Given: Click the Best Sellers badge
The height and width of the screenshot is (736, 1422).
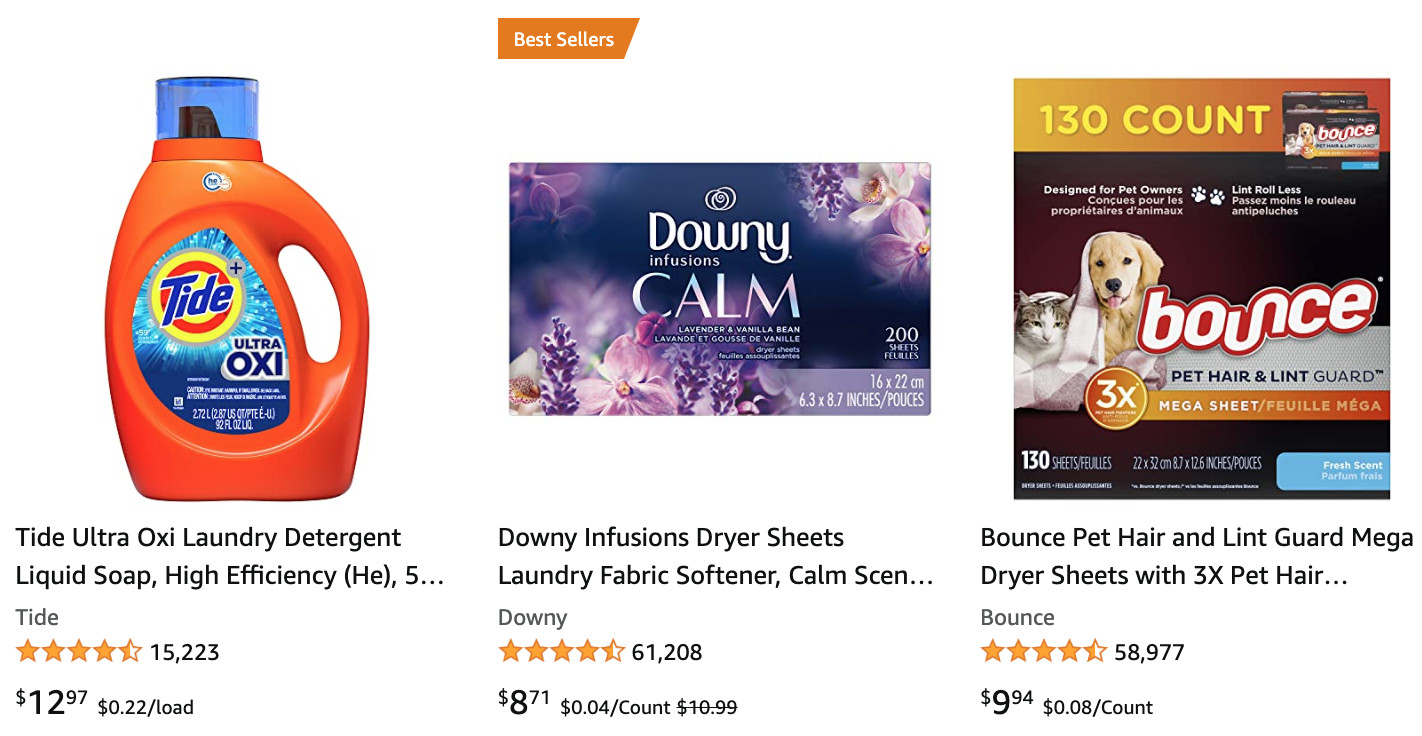Looking at the screenshot, I should tap(564, 39).
